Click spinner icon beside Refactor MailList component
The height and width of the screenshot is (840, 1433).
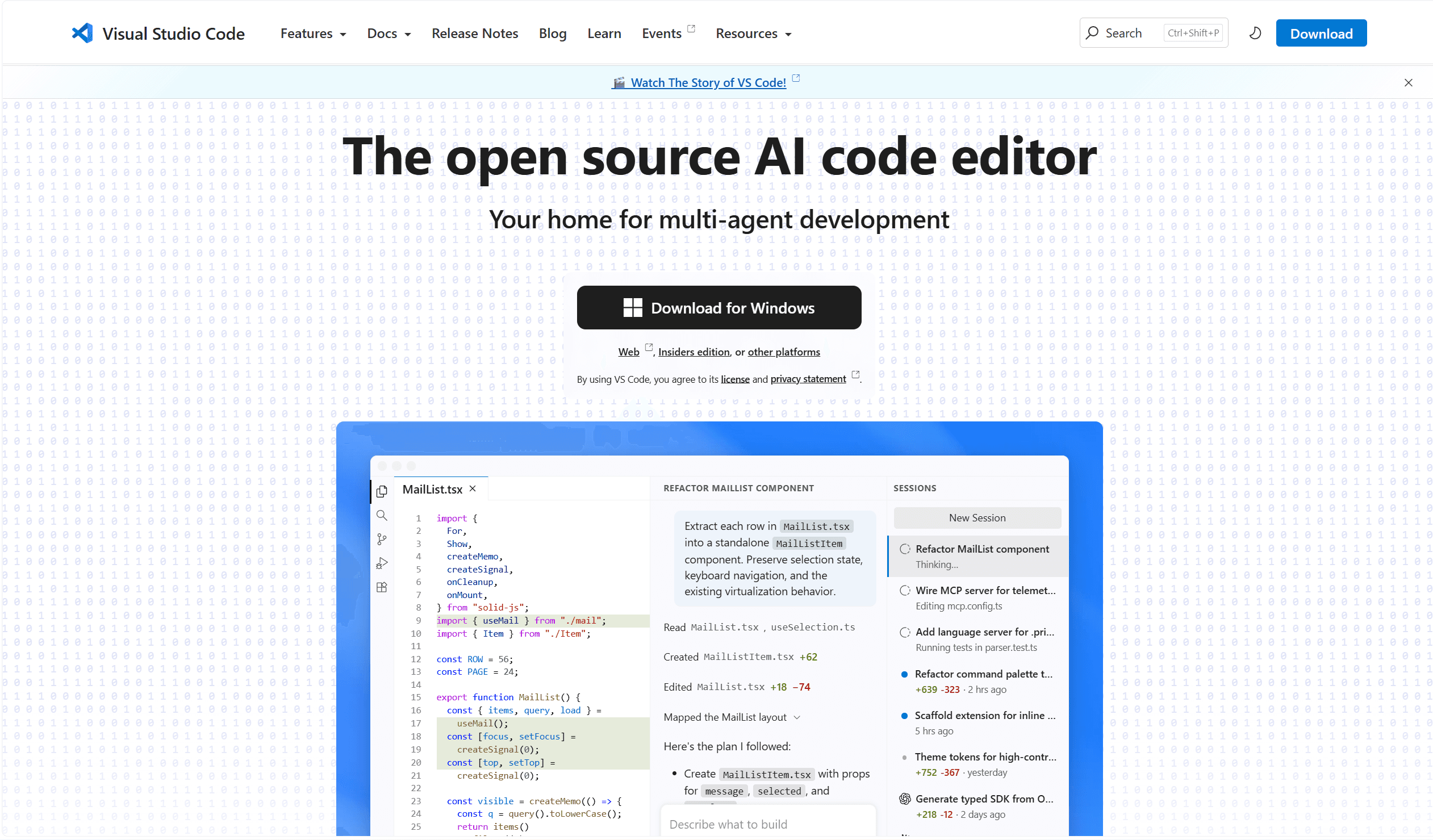[905, 549]
